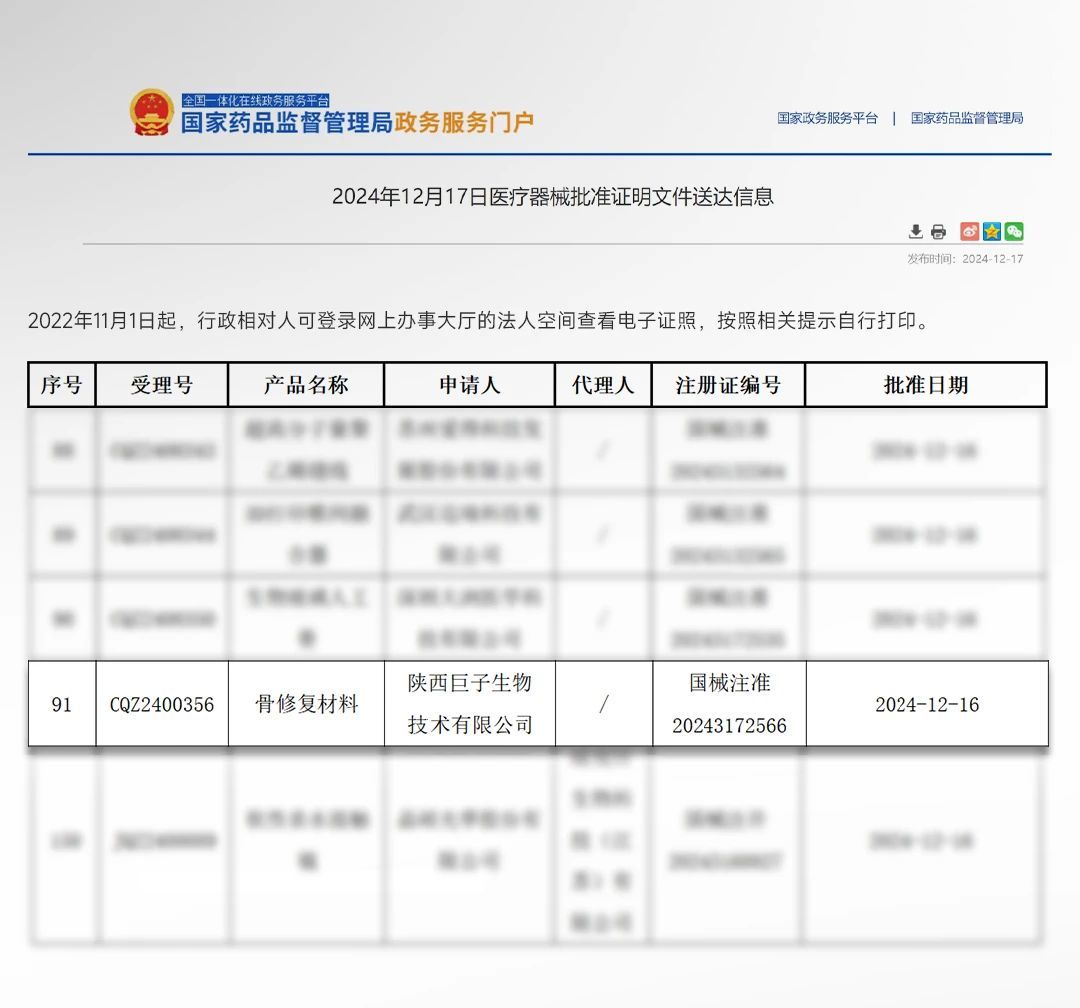Click the 国家药品监督管理局政务服务门户 site title
The height and width of the screenshot is (1008, 1080).
(x=357, y=123)
